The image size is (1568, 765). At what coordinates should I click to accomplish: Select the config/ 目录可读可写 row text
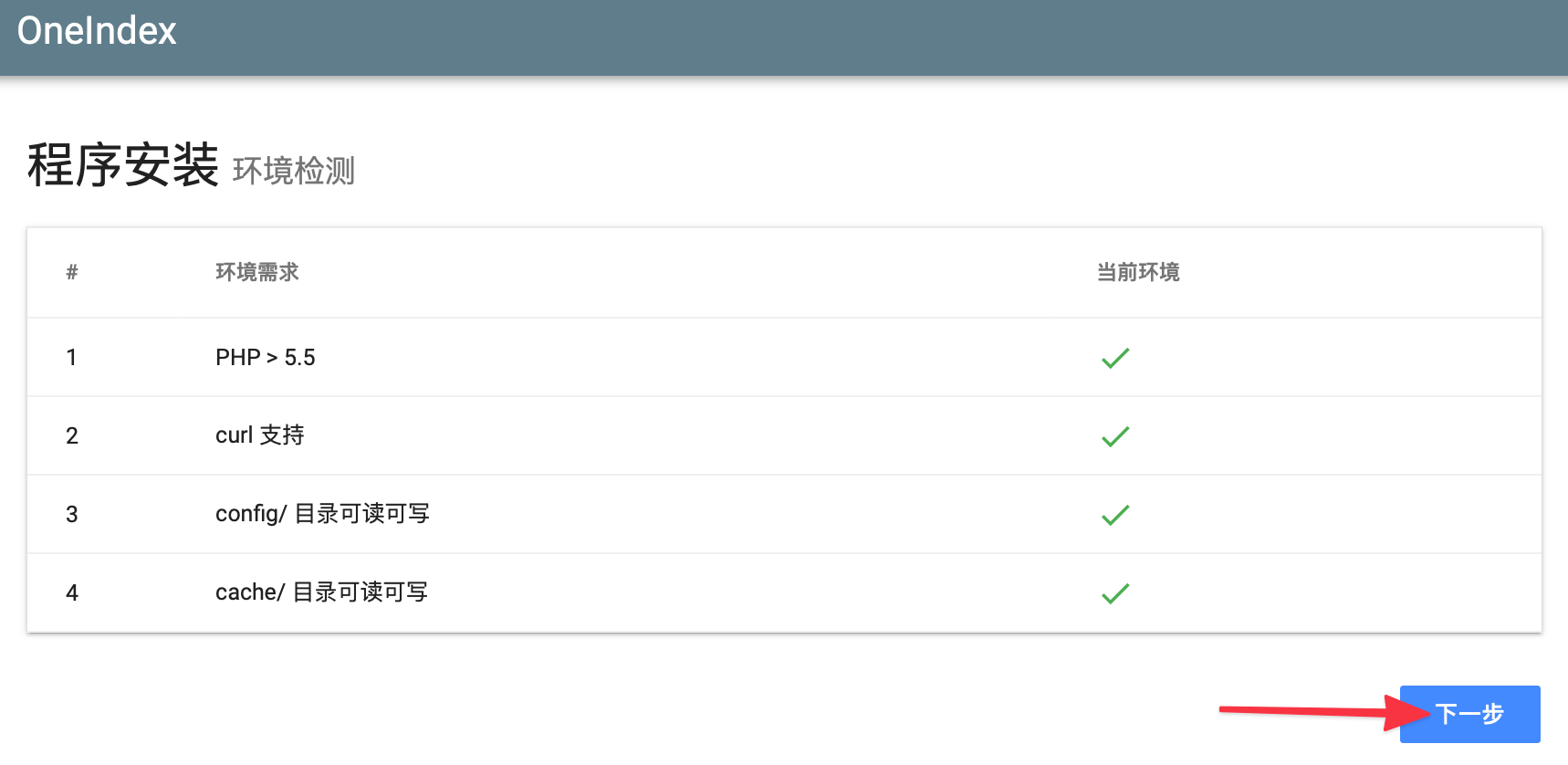(x=322, y=514)
